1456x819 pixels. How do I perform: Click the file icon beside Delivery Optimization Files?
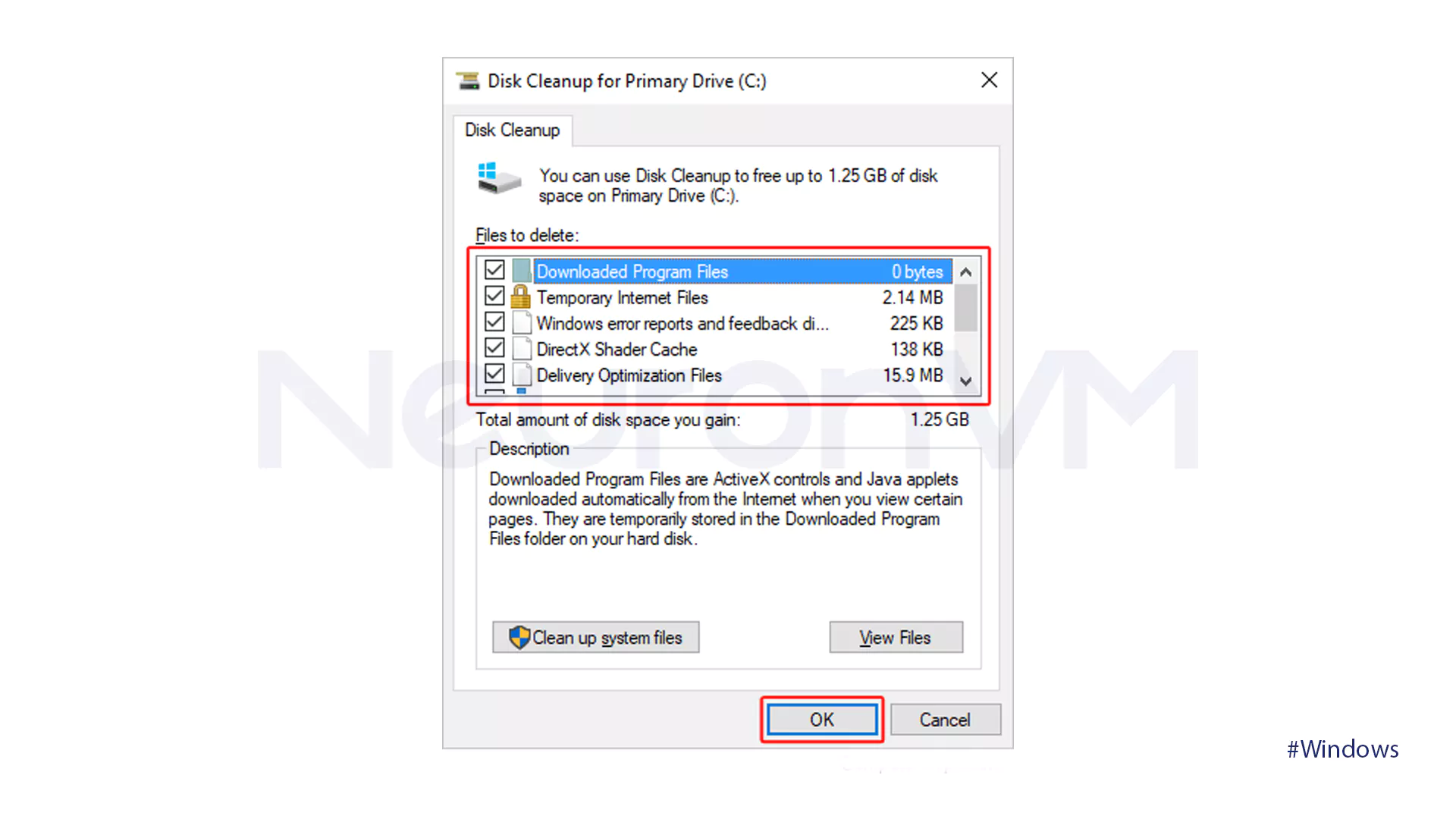tap(522, 375)
